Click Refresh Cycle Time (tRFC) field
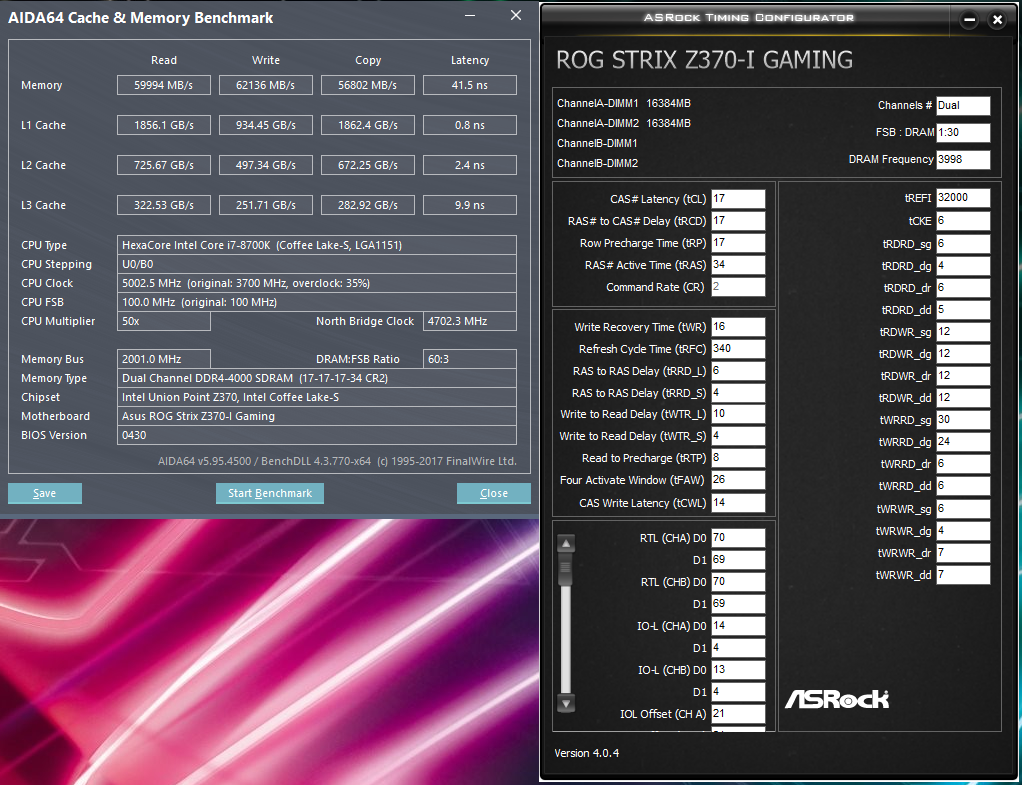1022x785 pixels. click(x=738, y=349)
